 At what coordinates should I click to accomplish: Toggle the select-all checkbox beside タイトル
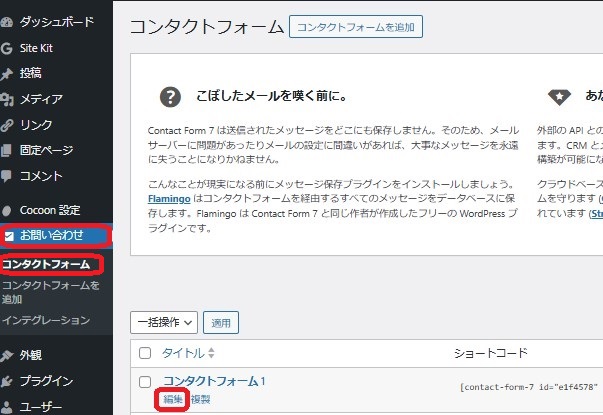point(146,354)
